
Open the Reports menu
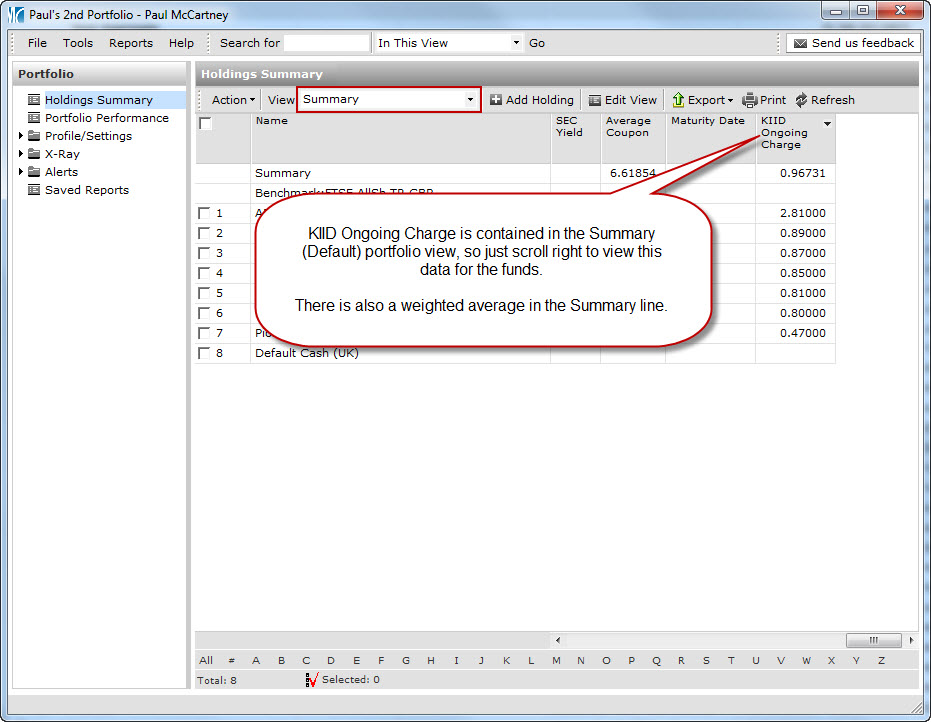pos(131,43)
